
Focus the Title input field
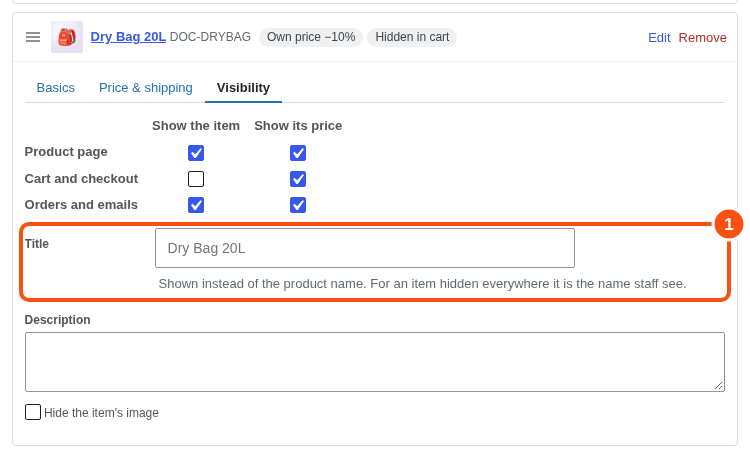[x=365, y=248]
